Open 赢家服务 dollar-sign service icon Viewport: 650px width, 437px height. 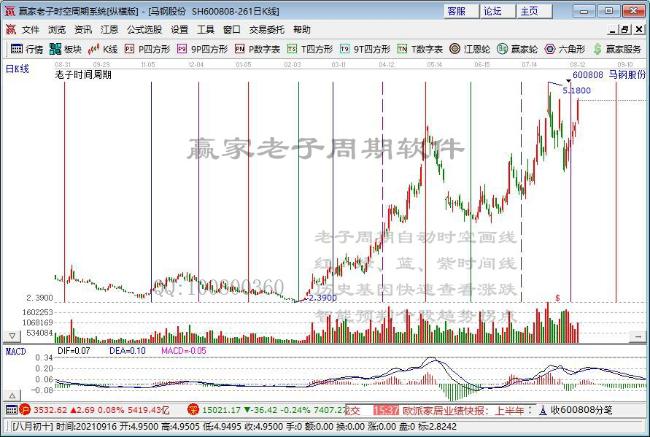click(617, 49)
